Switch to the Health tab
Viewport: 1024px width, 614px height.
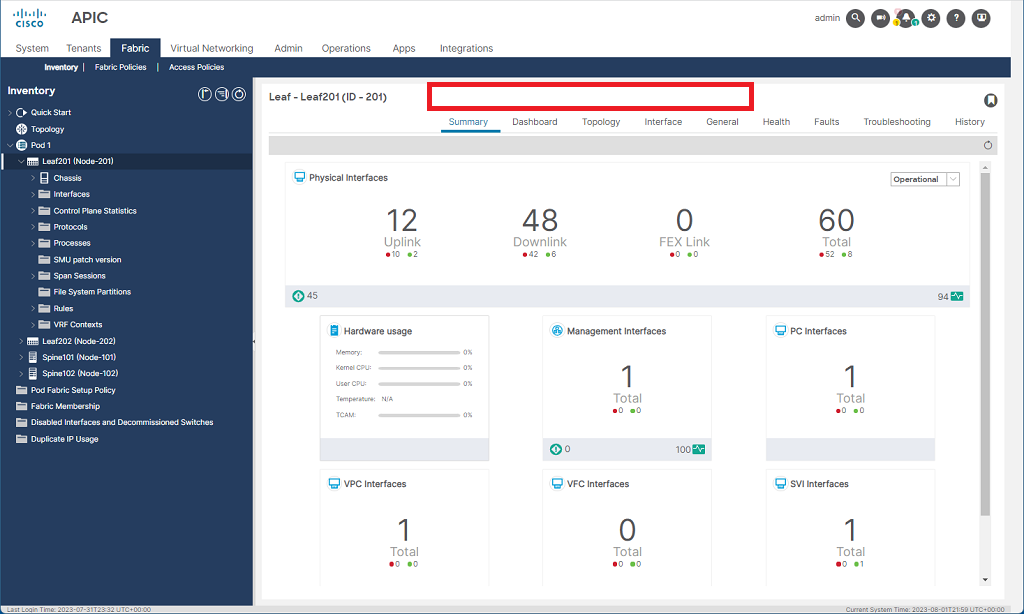[776, 121]
